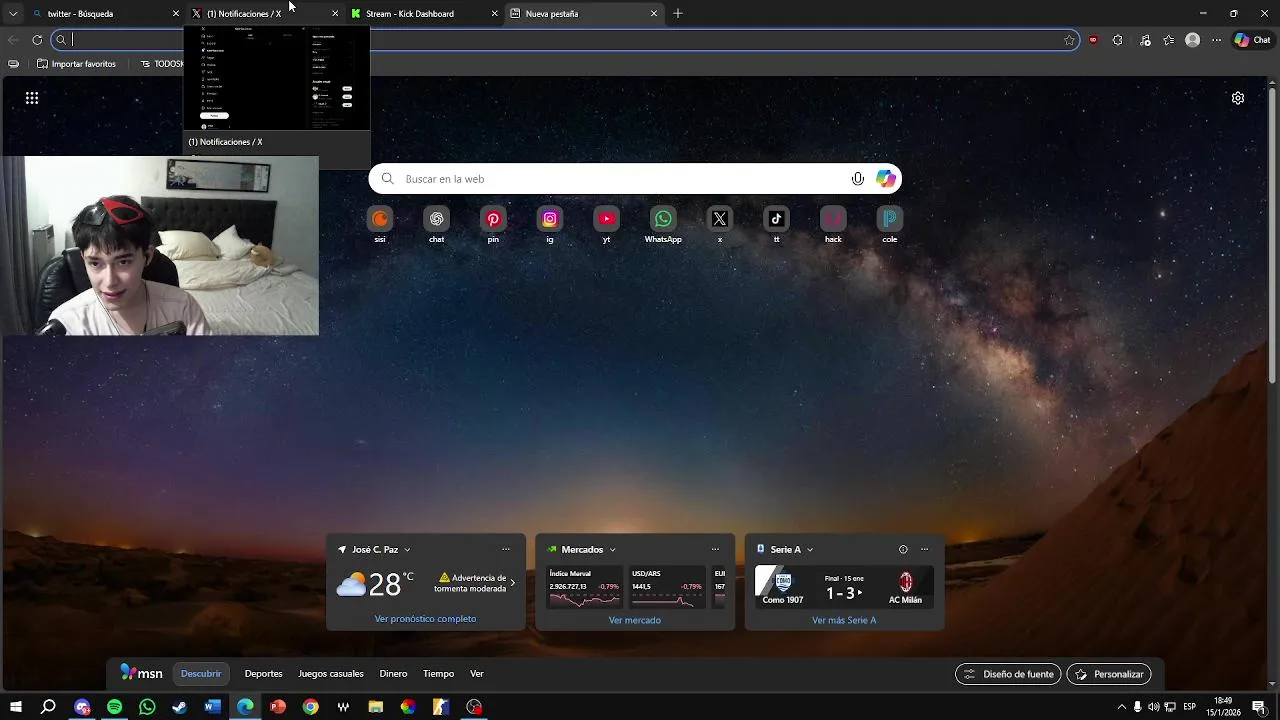Open PowerPoint from the taskbar
Viewport: 1280px width, 720px height.
(278, 707)
